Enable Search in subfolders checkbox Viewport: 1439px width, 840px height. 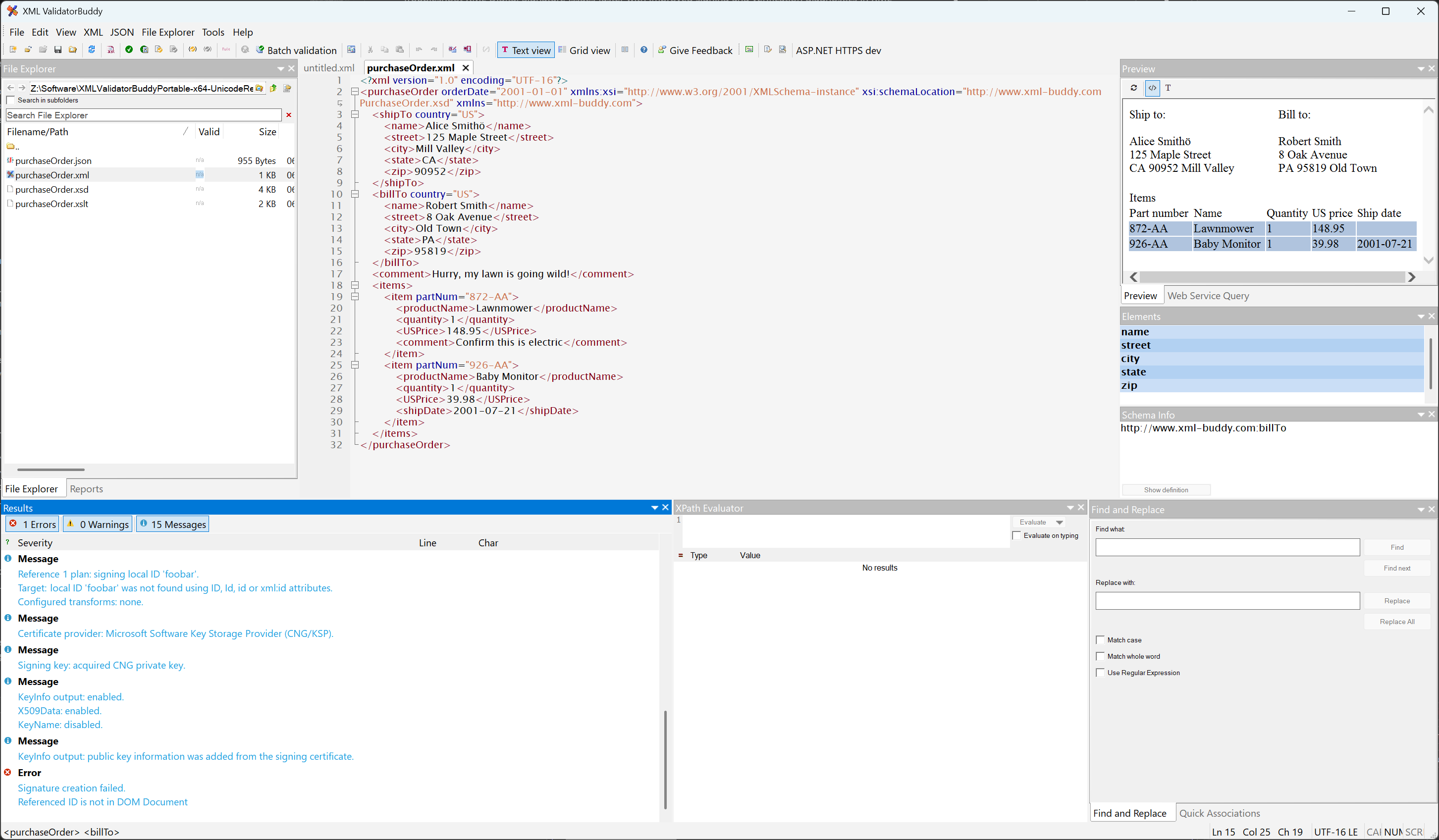10,101
